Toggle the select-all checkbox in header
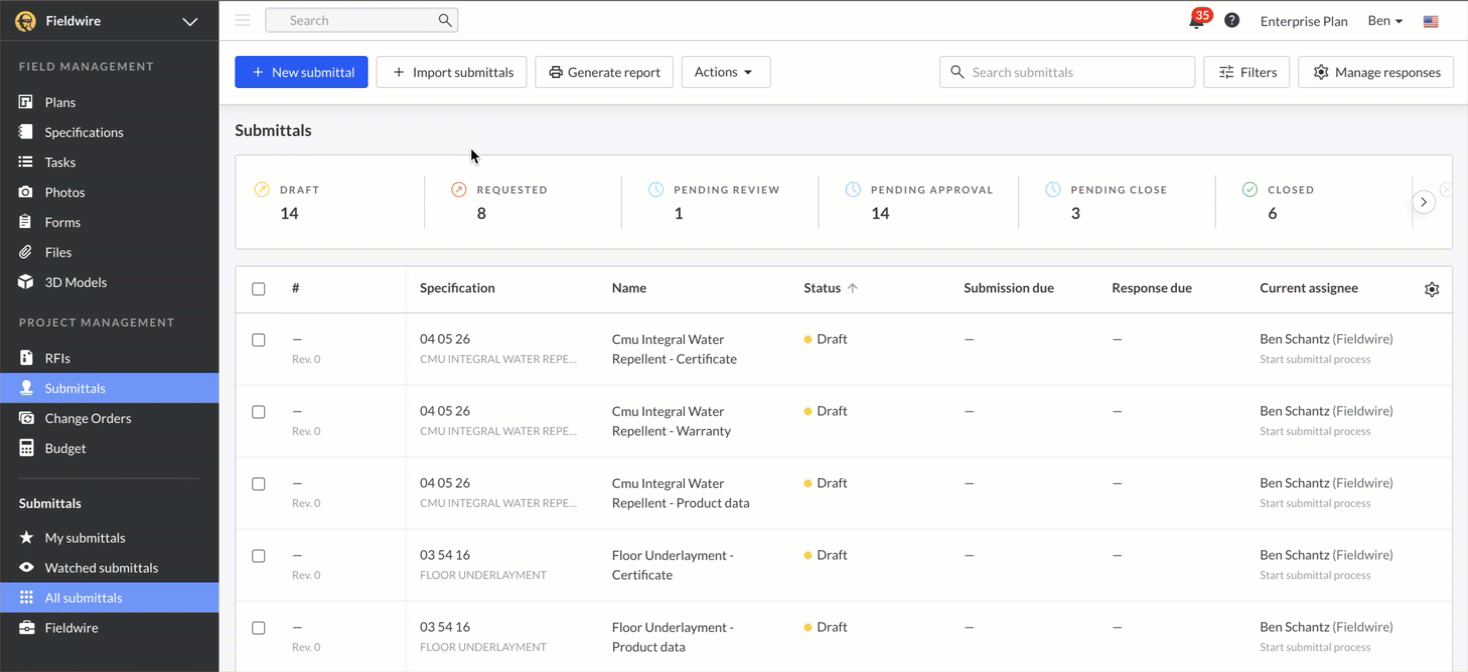This screenshot has height=672, width=1468. [x=258, y=289]
